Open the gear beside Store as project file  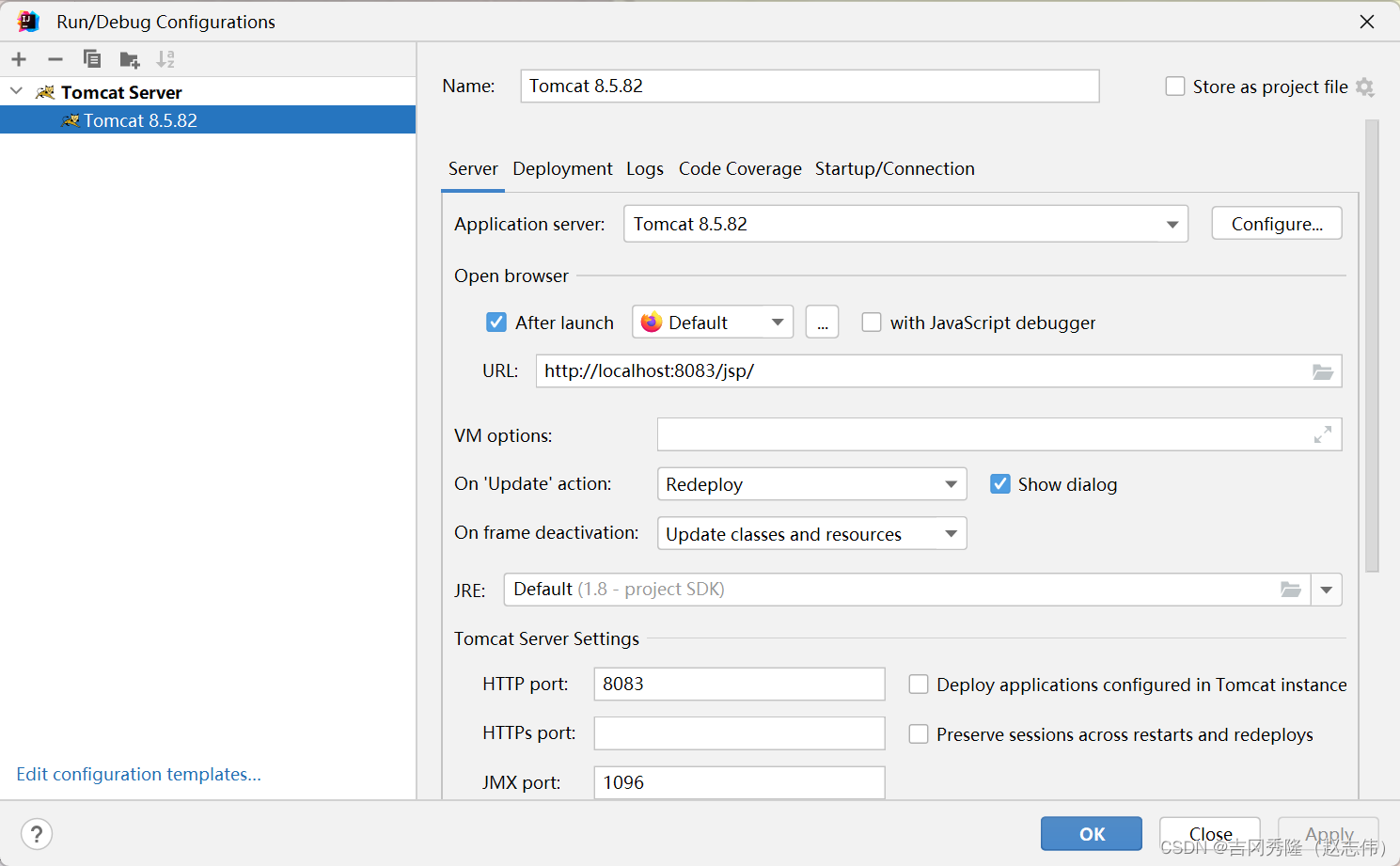[x=1365, y=87]
